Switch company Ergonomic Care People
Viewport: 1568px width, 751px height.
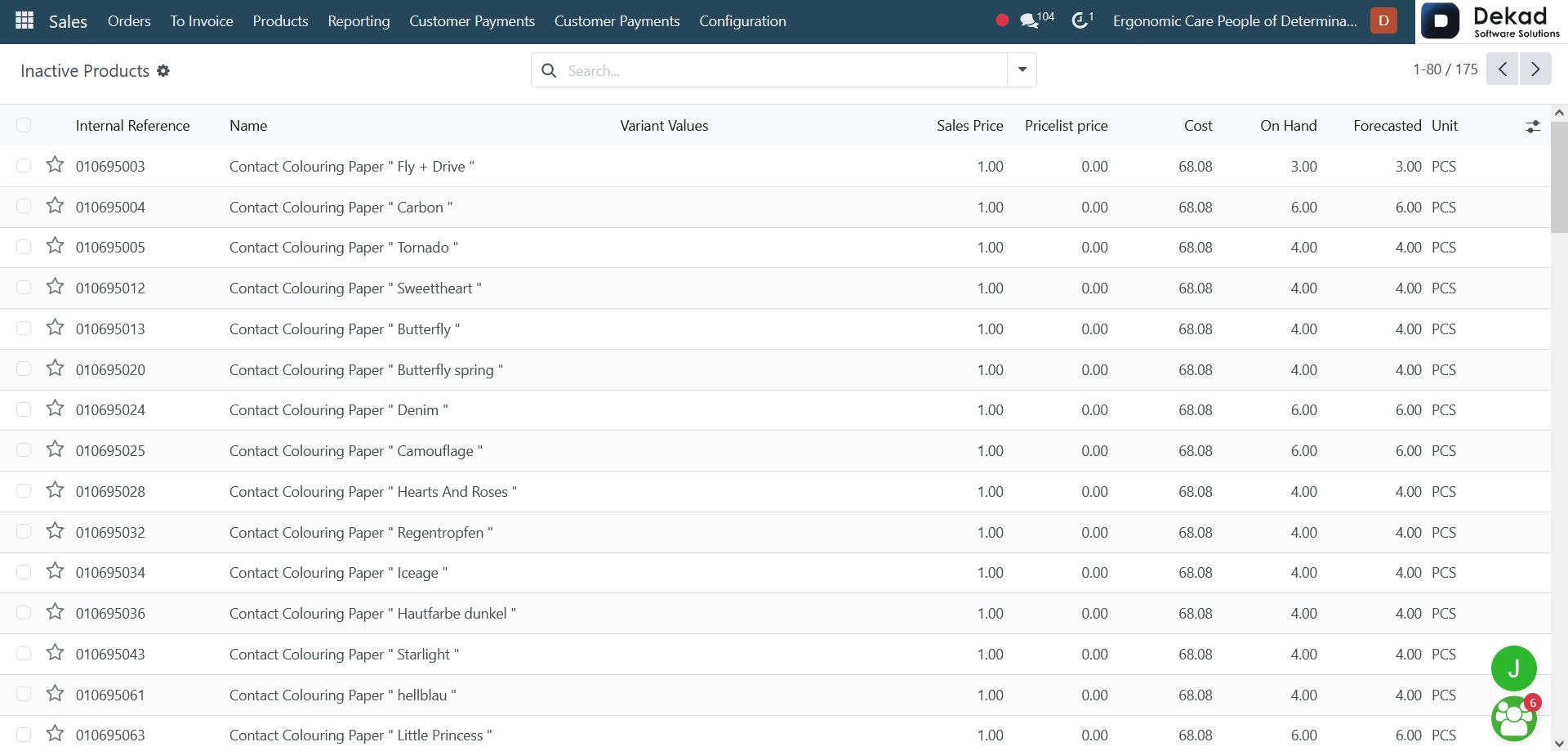pos(1235,21)
